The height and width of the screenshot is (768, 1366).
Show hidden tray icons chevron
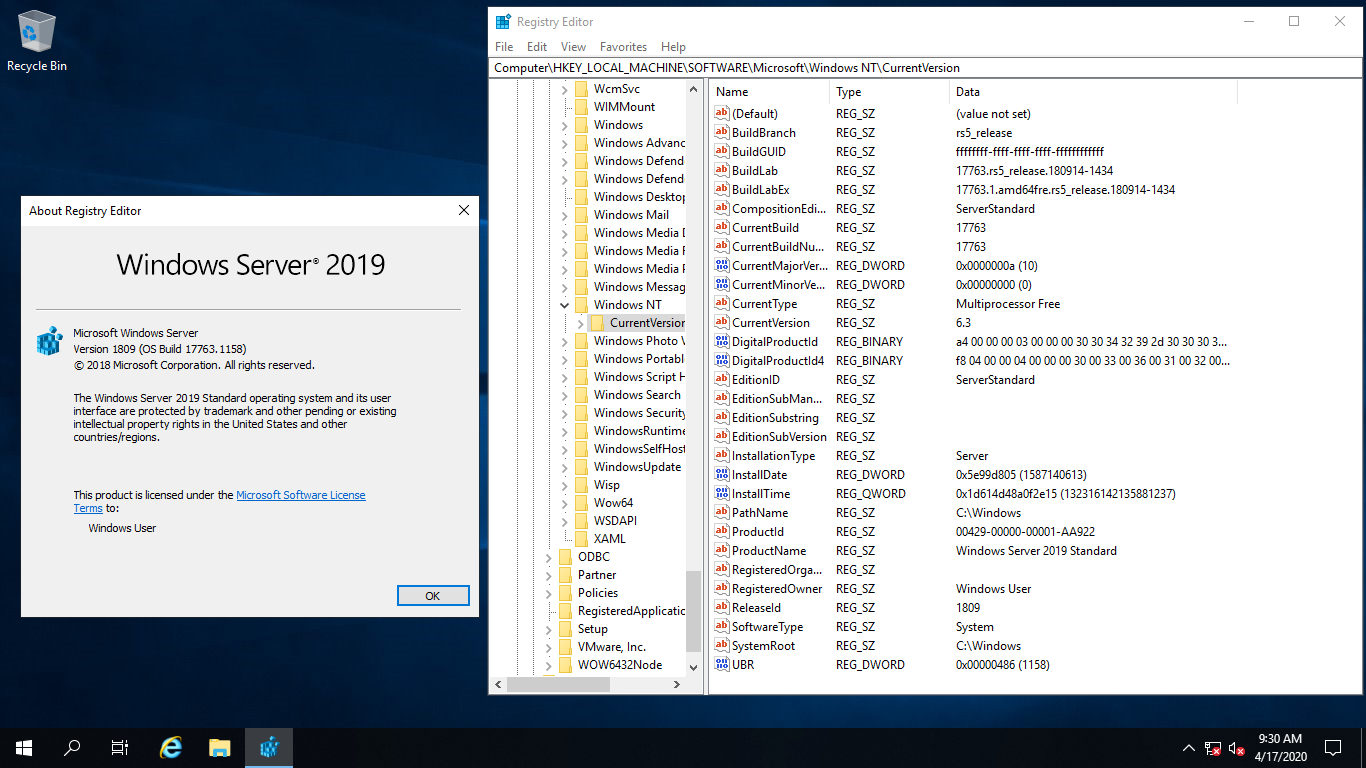(x=1188, y=748)
